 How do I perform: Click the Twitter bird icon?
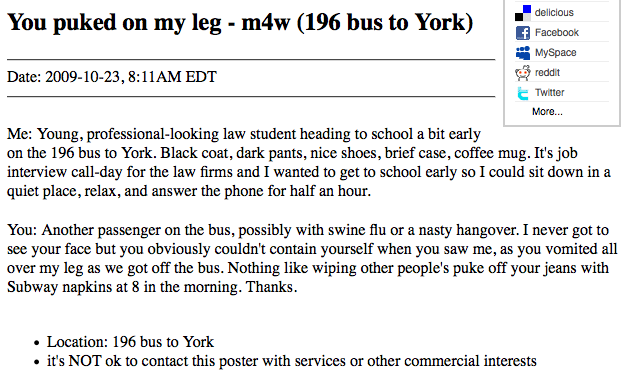[x=523, y=93]
